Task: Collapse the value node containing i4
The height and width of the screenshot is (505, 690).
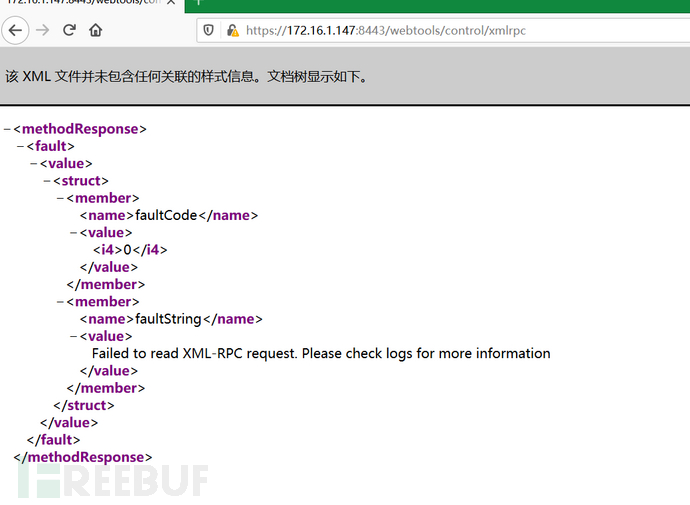Action: click(x=73, y=233)
